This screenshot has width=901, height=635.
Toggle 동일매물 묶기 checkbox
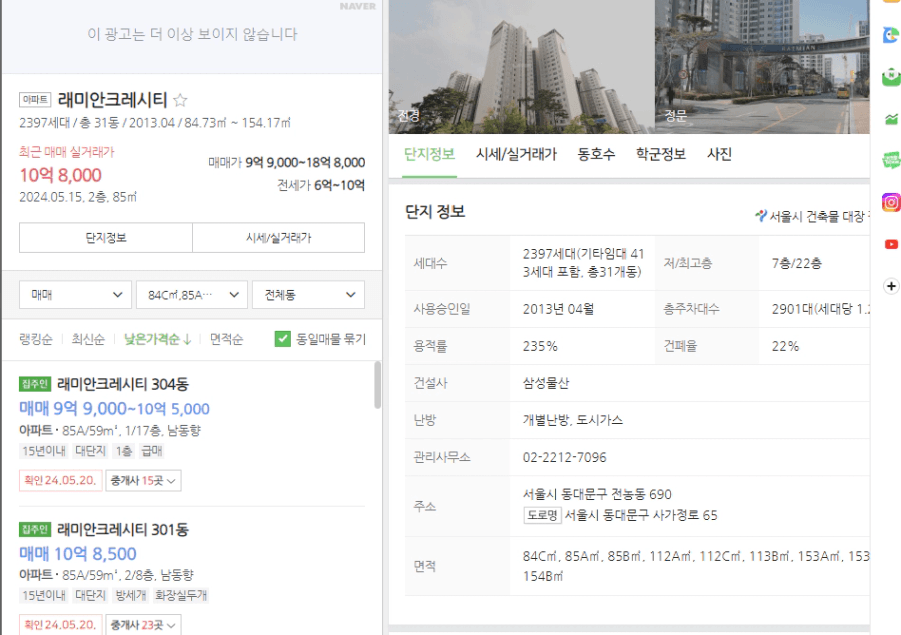point(283,339)
